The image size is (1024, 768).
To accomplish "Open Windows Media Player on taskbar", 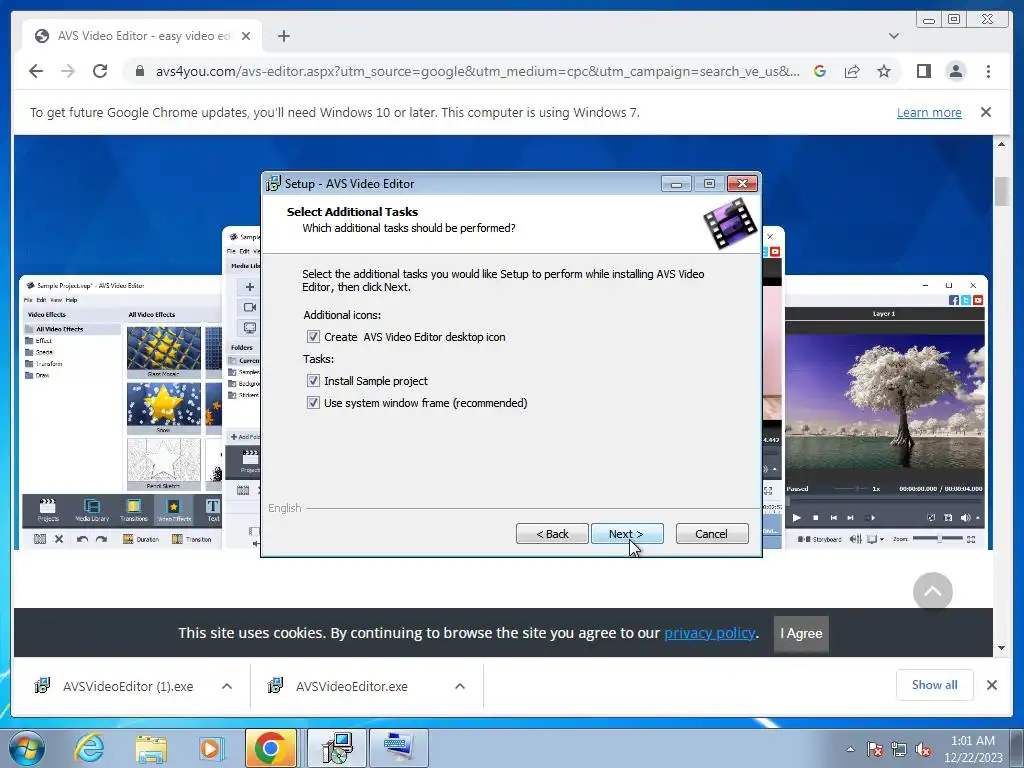I will click(x=210, y=748).
